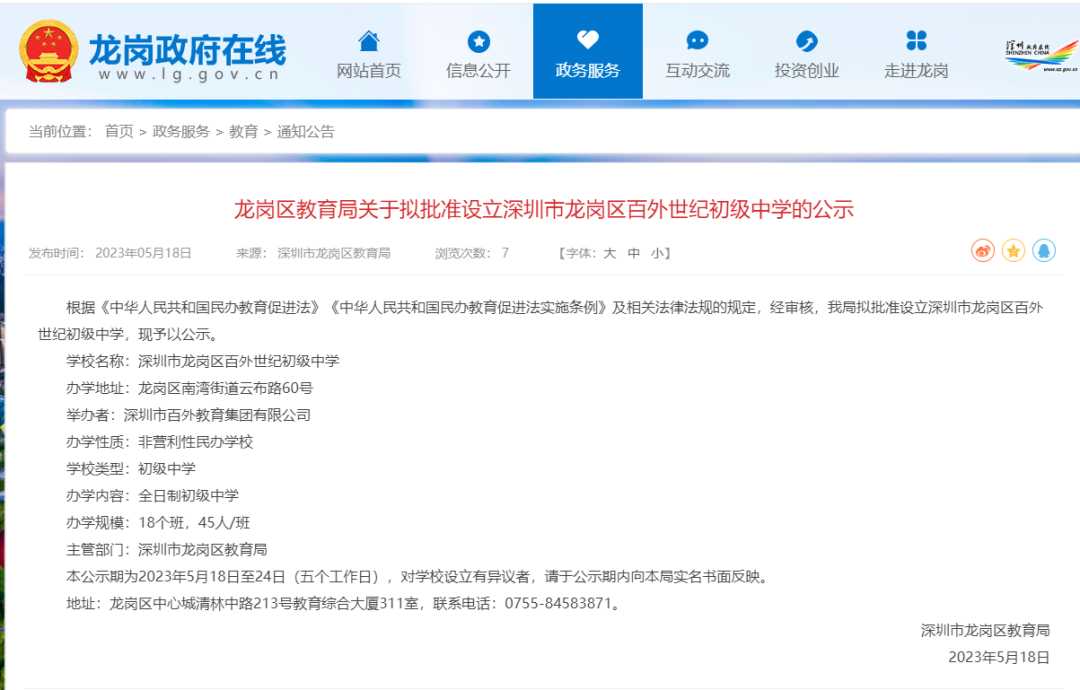This screenshot has width=1080, height=690.
Task: Select the 政务服务 menu label
Action: point(588,70)
